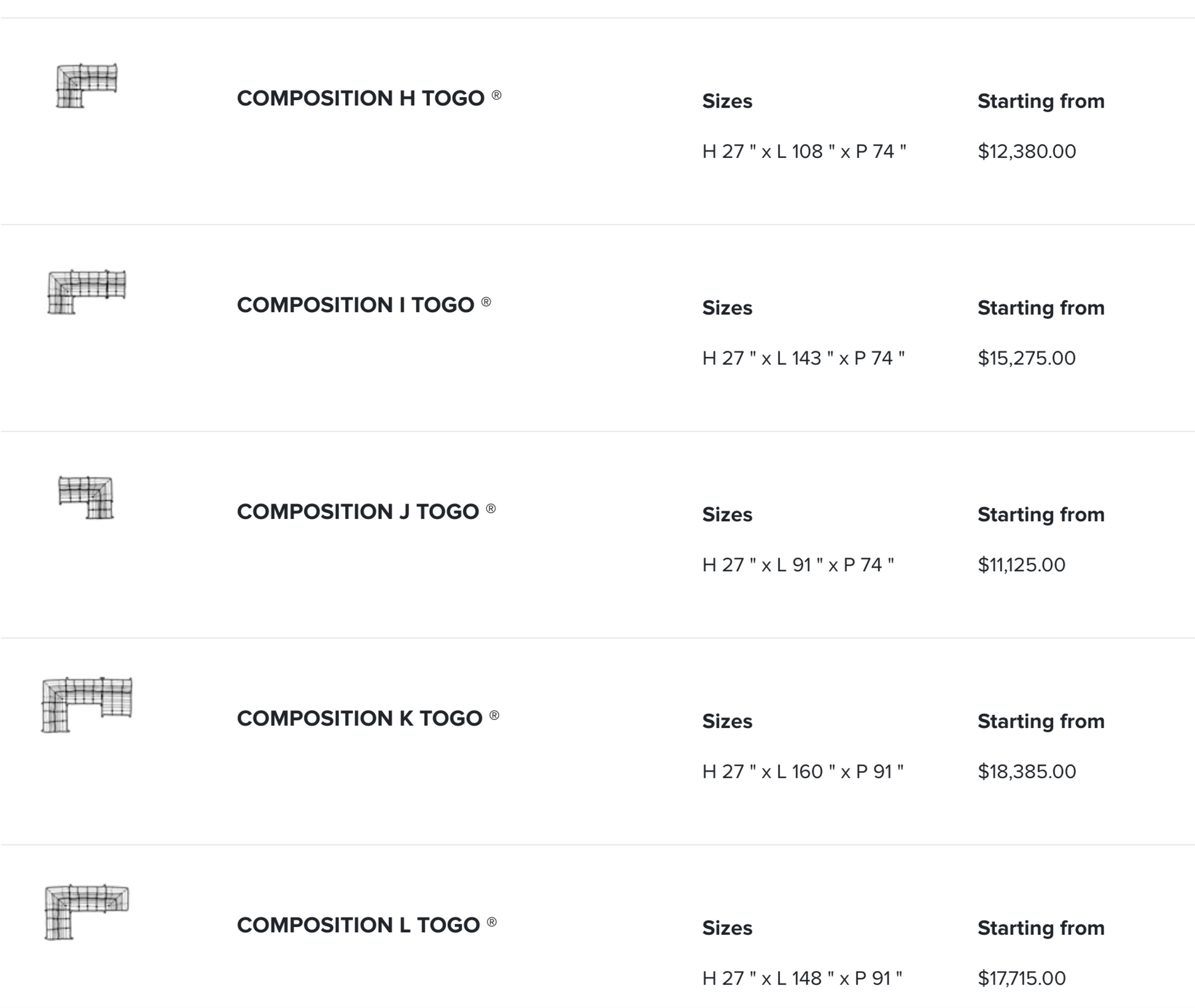
Task: Click the $11,125.00 starting price
Action: pos(1021,565)
